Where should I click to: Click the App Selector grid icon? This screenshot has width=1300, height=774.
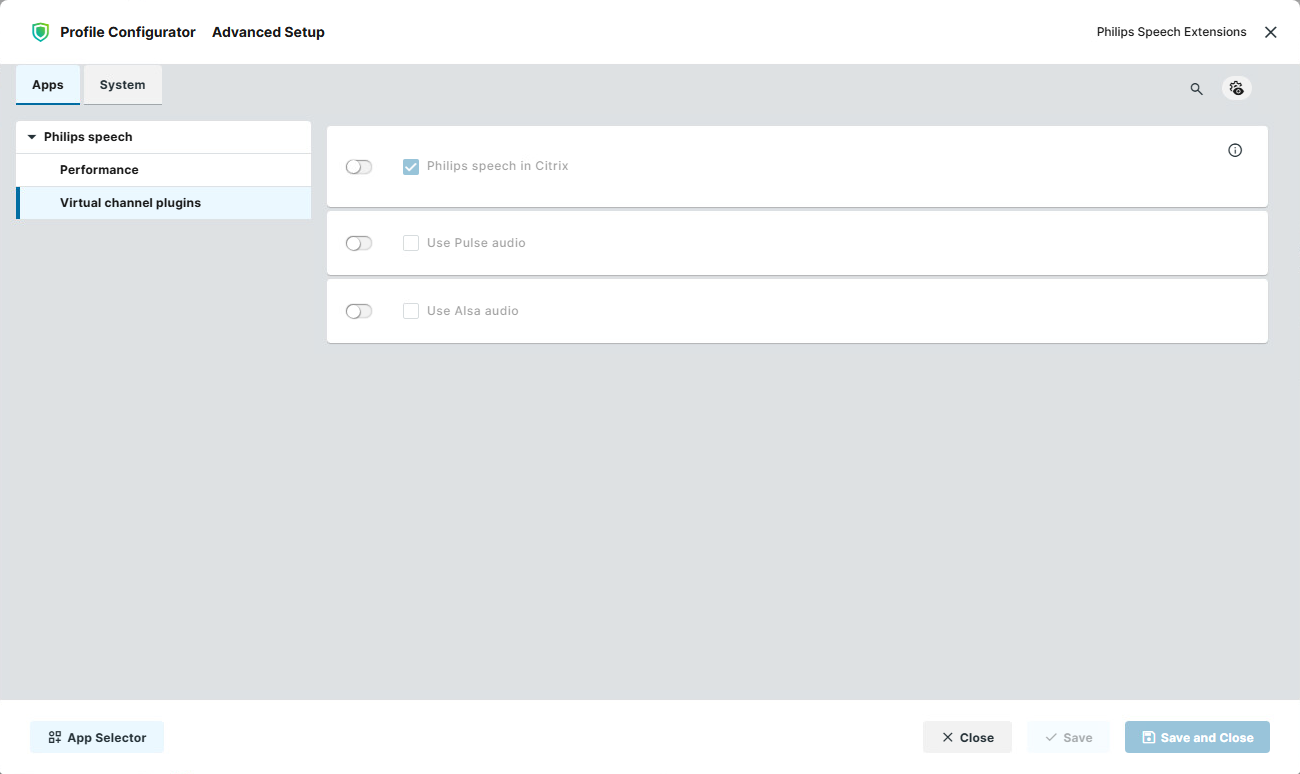[55, 737]
